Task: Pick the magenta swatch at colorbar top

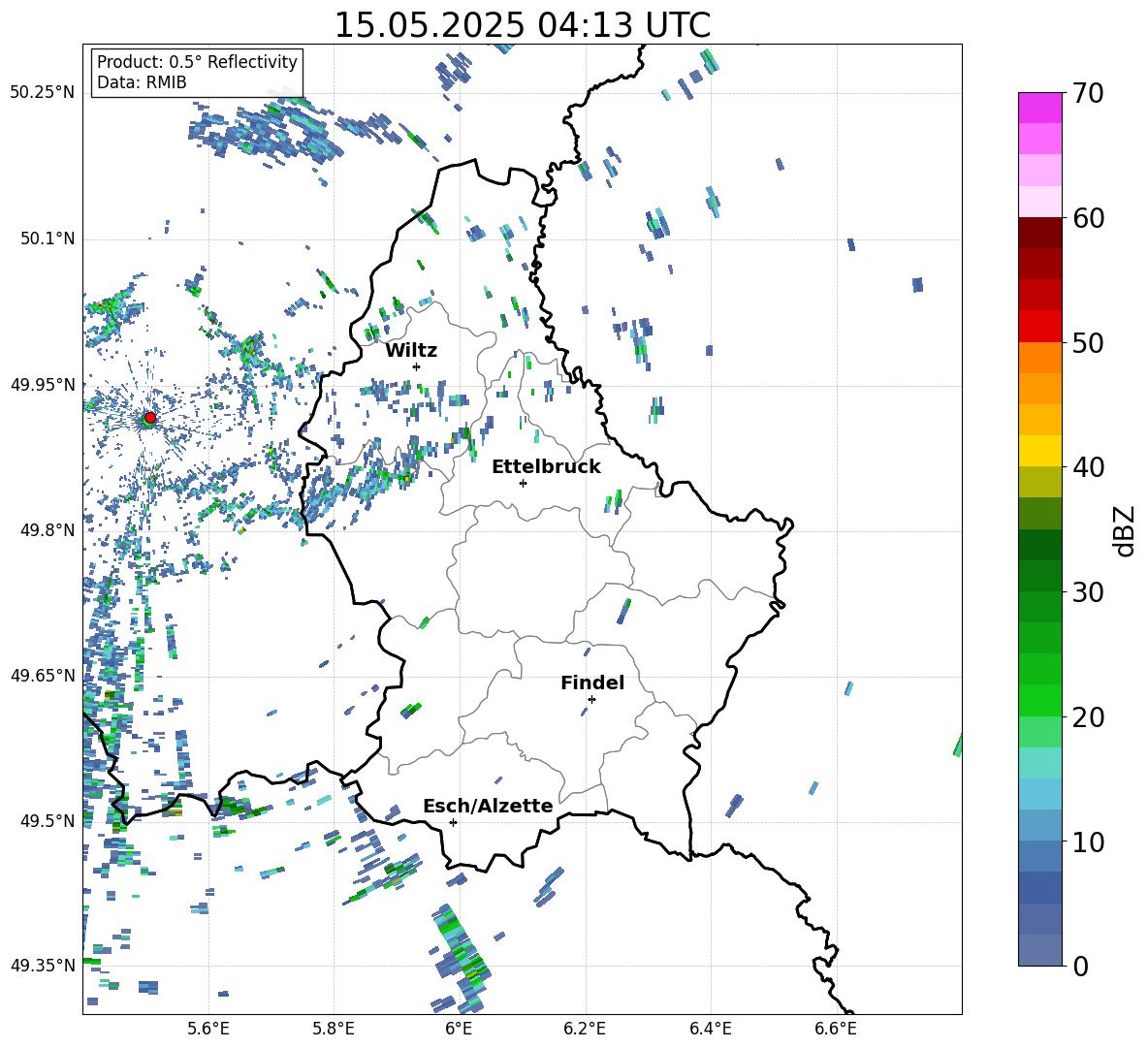Action: click(x=1040, y=108)
